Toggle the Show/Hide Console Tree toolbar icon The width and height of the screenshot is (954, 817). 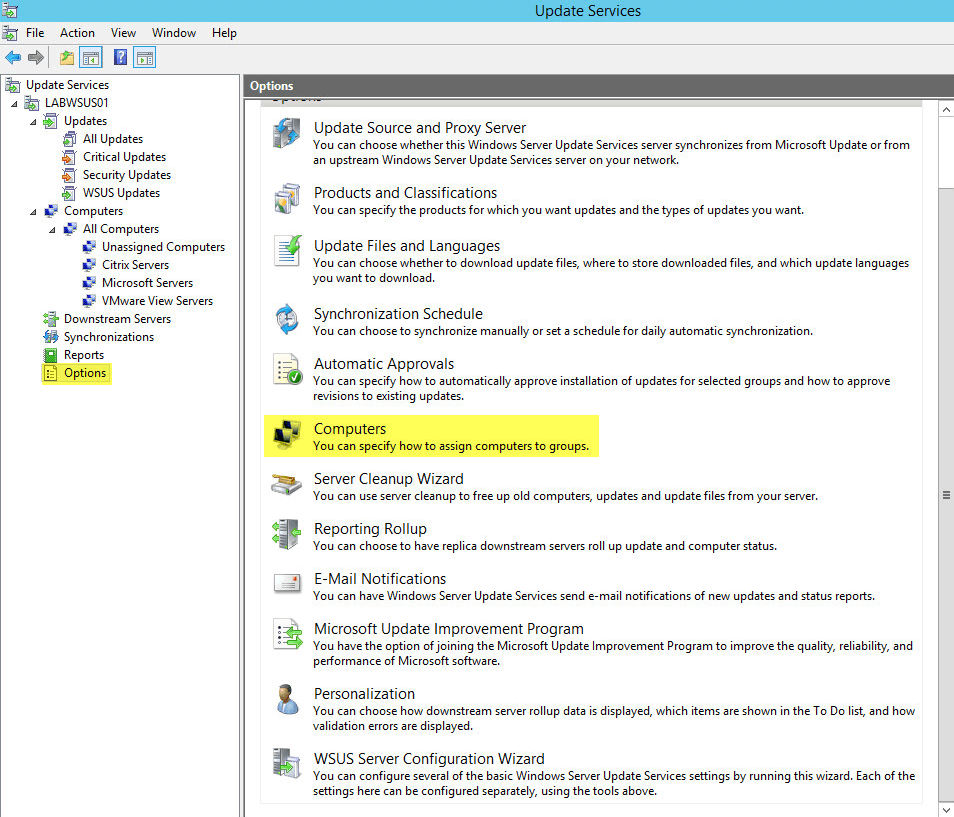[90, 57]
